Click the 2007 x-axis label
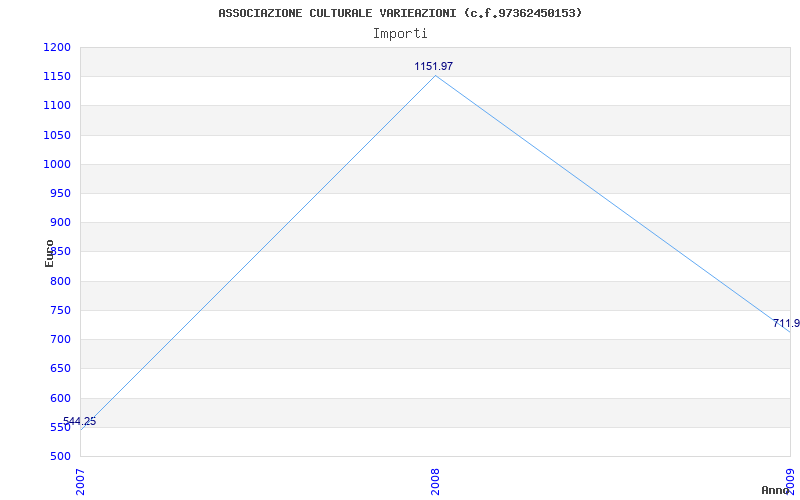Image resolution: width=800 pixels, height=500 pixels. click(x=81, y=482)
